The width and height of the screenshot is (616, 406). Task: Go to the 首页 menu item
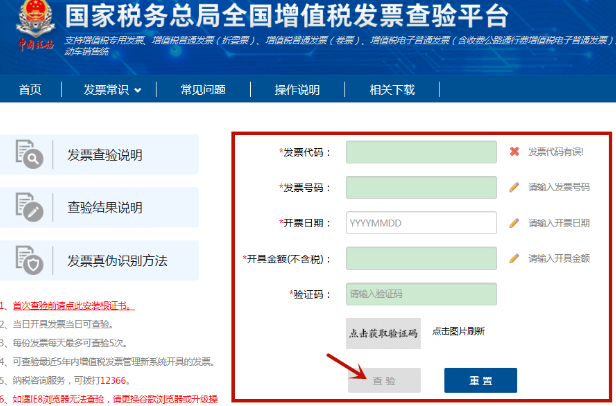(30, 90)
